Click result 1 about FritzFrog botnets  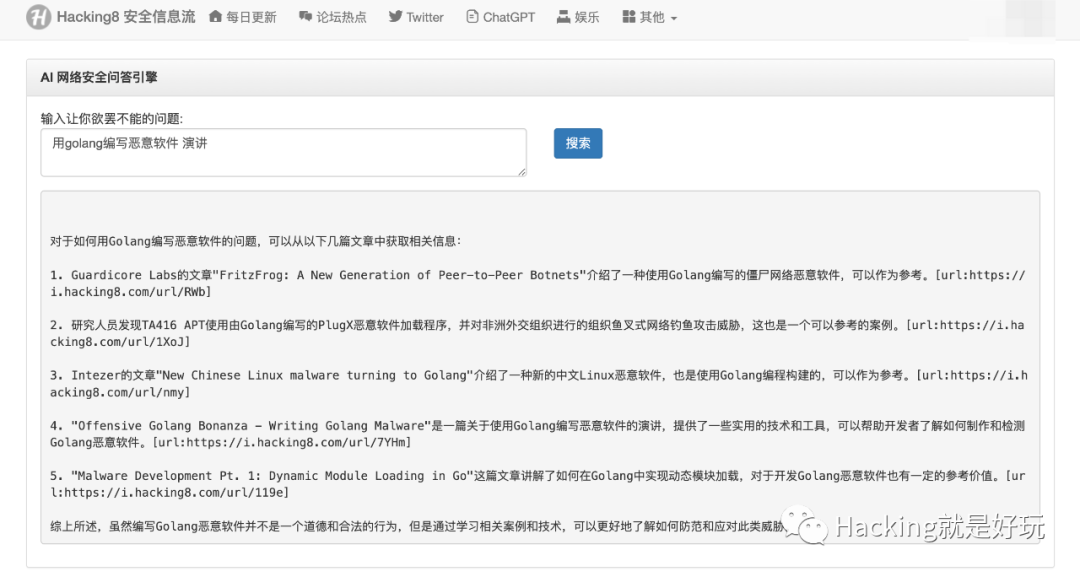click(x=537, y=283)
